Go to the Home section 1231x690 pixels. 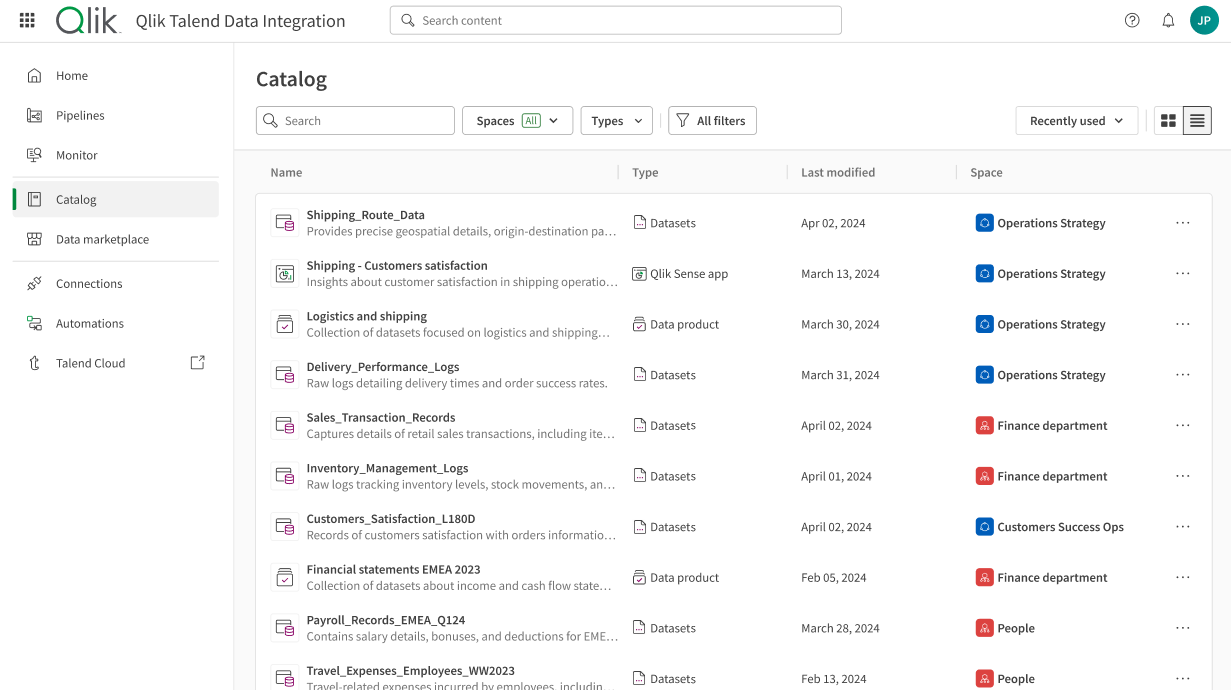71,75
